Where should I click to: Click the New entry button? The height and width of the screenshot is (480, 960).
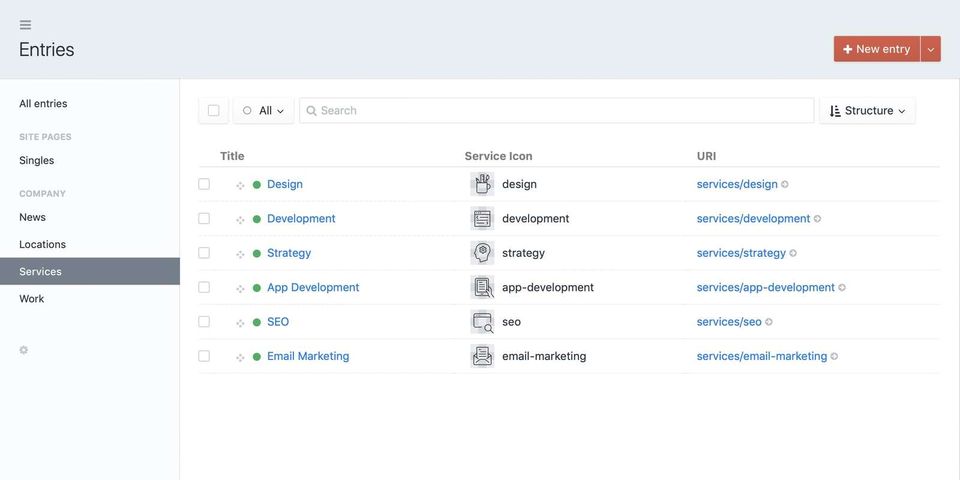[x=877, y=49]
